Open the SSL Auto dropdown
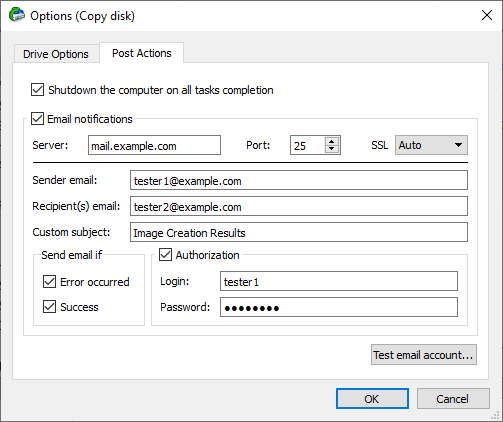Screen dimensions: 503x422 click(x=431, y=145)
